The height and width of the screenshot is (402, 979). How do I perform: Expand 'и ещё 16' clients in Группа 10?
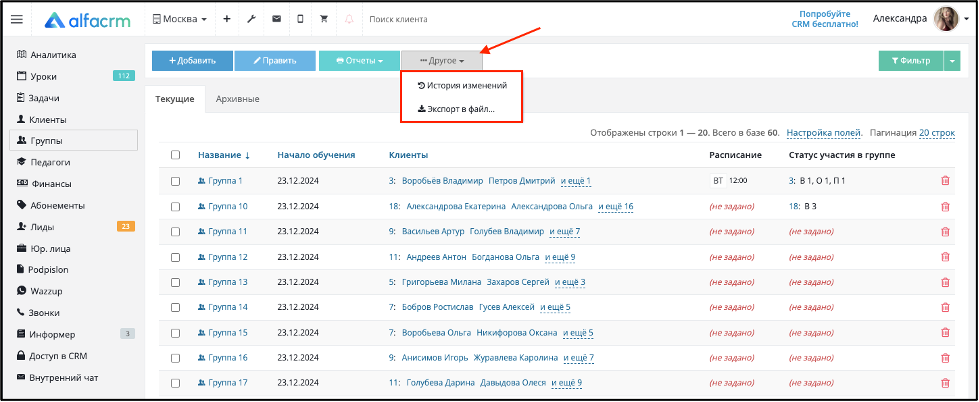(x=616, y=206)
